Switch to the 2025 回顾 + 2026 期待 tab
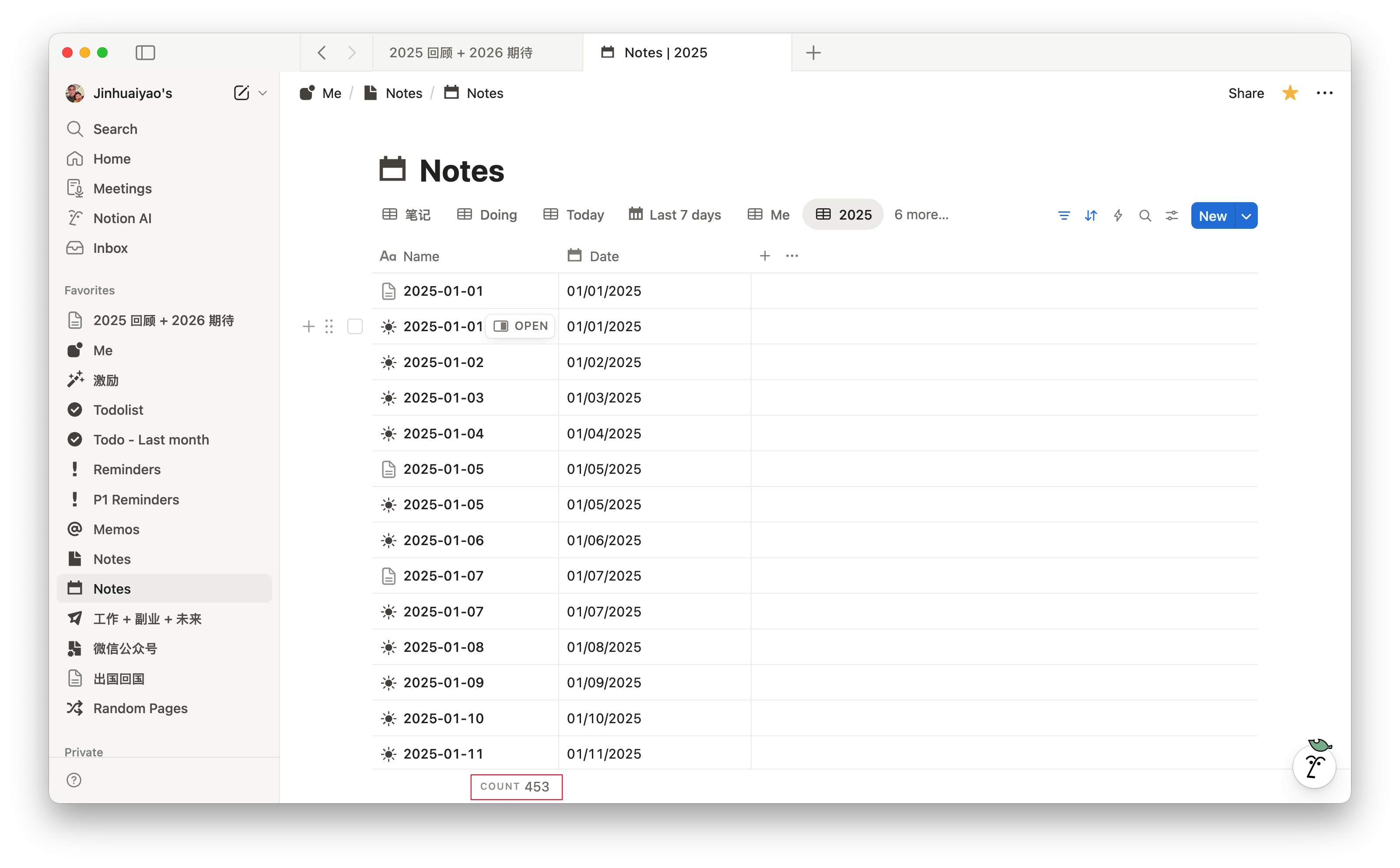Viewport: 1400px width, 868px height. click(460, 52)
